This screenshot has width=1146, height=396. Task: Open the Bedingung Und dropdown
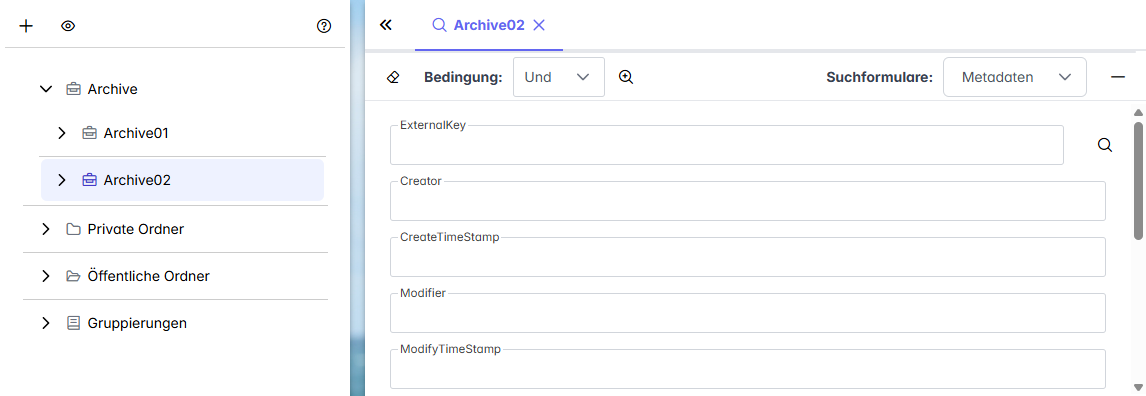point(559,77)
